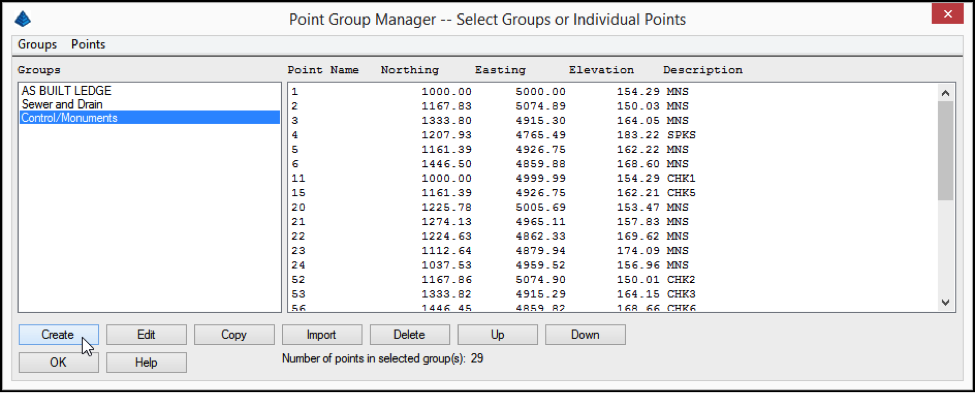Click the Northing column header
Viewport: 975px width, 393px height.
pos(410,70)
